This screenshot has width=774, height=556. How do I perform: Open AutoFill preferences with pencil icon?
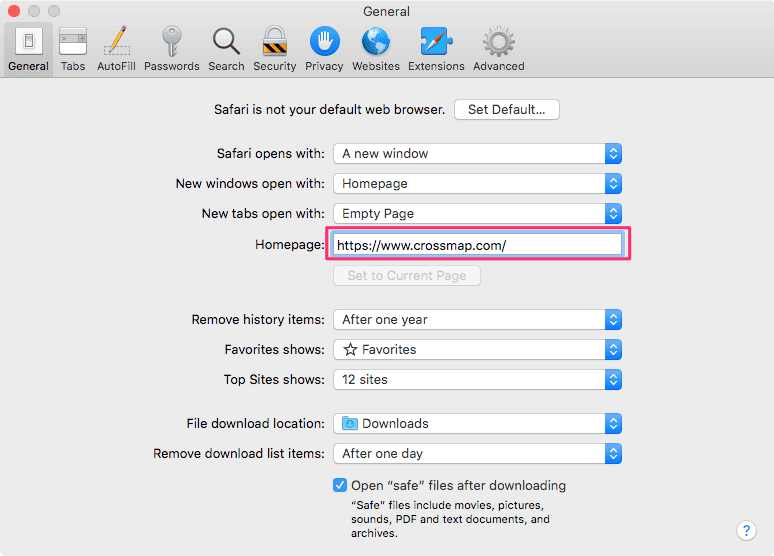pyautogui.click(x=116, y=49)
